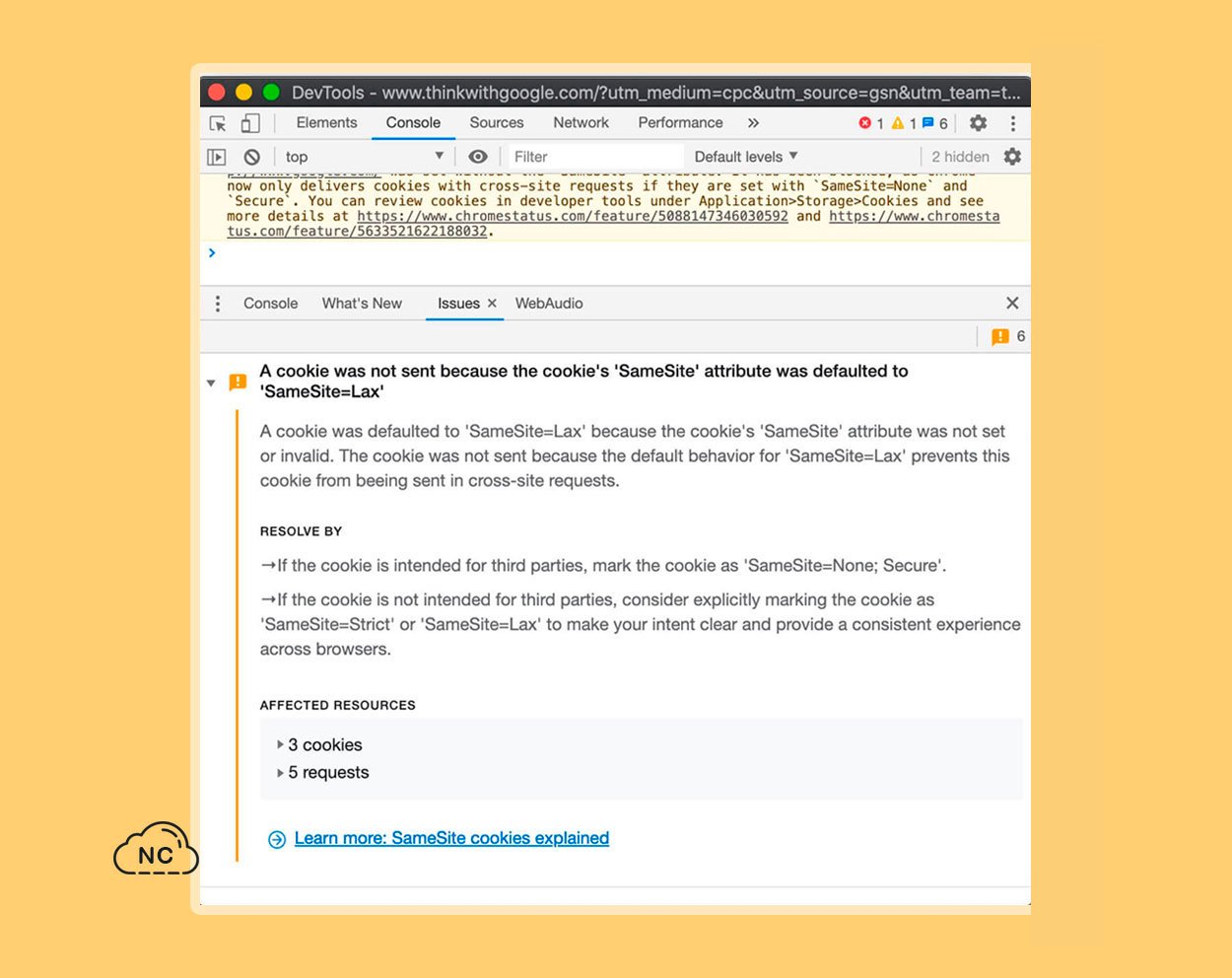Collapse the SameSite cookie issue arrow
1232x978 pixels.
(x=211, y=383)
